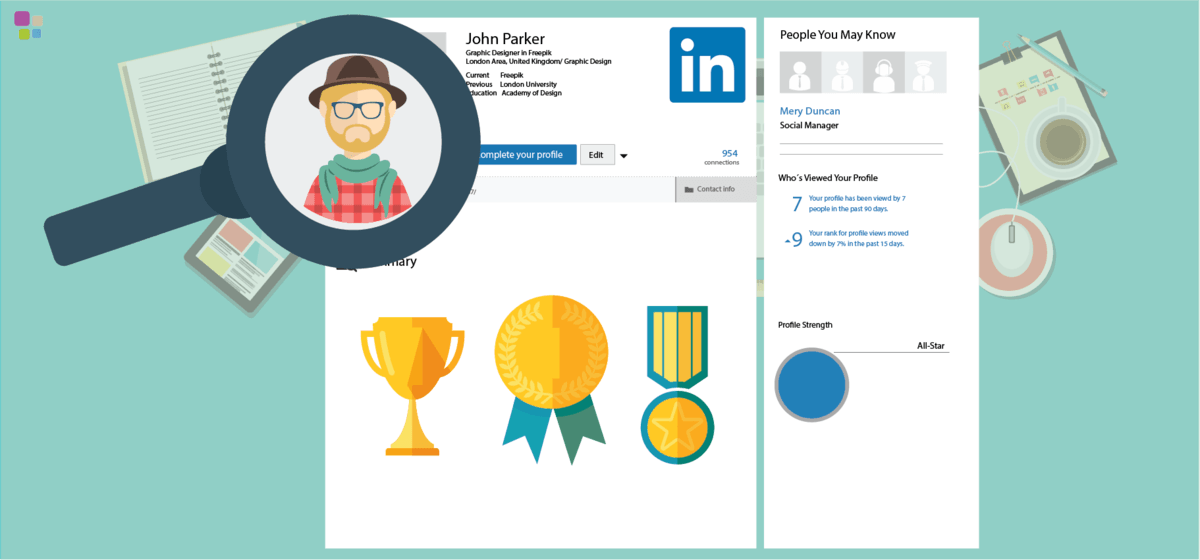Click the Social Manager job title
Viewport: 1200px width, 560px height.
click(x=809, y=126)
